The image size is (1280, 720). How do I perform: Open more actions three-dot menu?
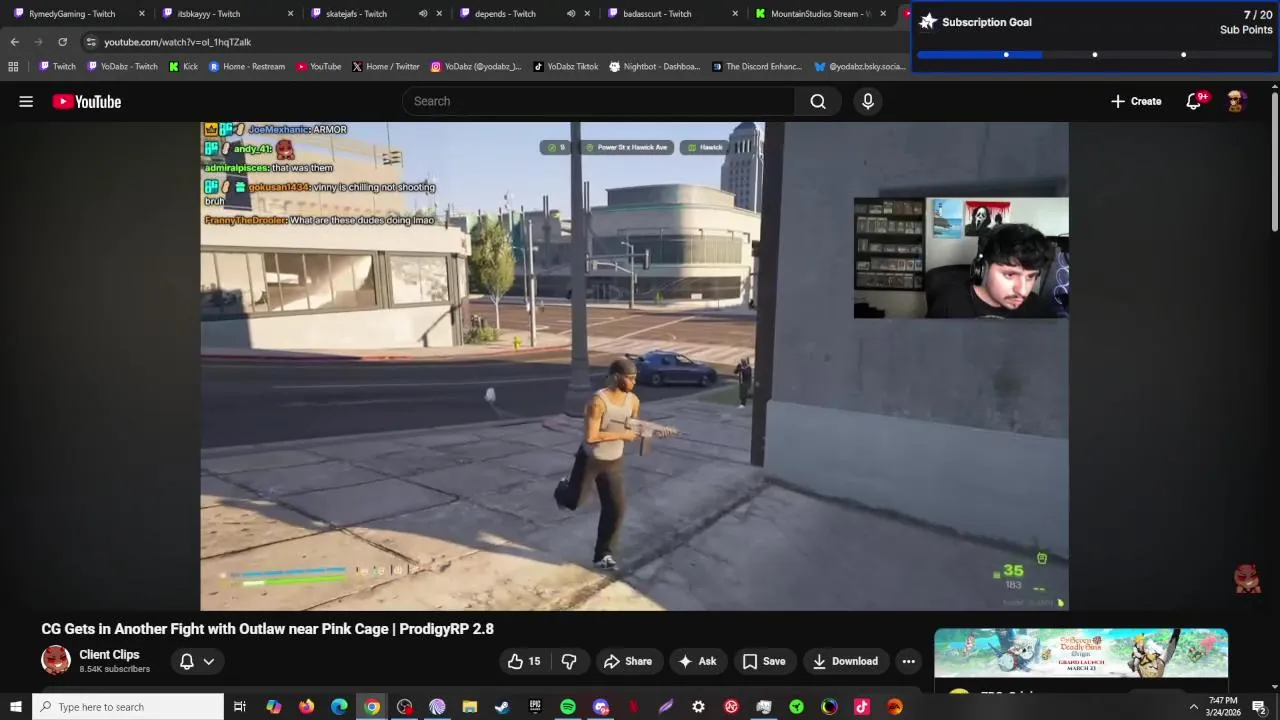coord(908,661)
